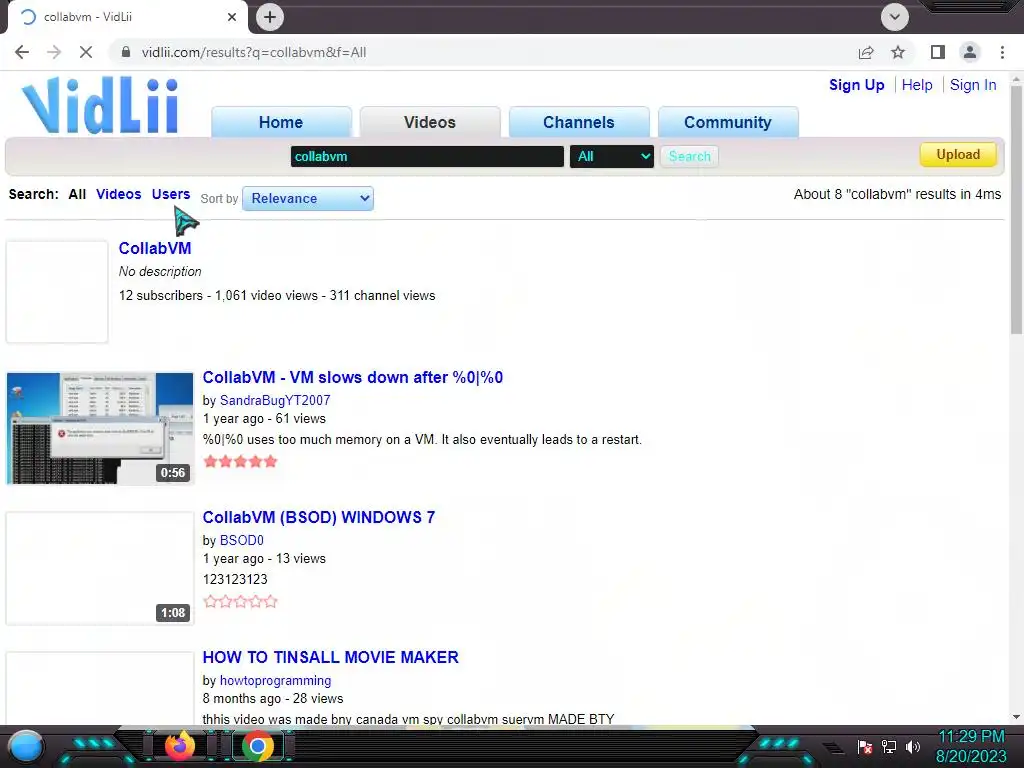Visit howtoprogramming's channel
Viewport: 1024px width, 768px height.
point(276,680)
